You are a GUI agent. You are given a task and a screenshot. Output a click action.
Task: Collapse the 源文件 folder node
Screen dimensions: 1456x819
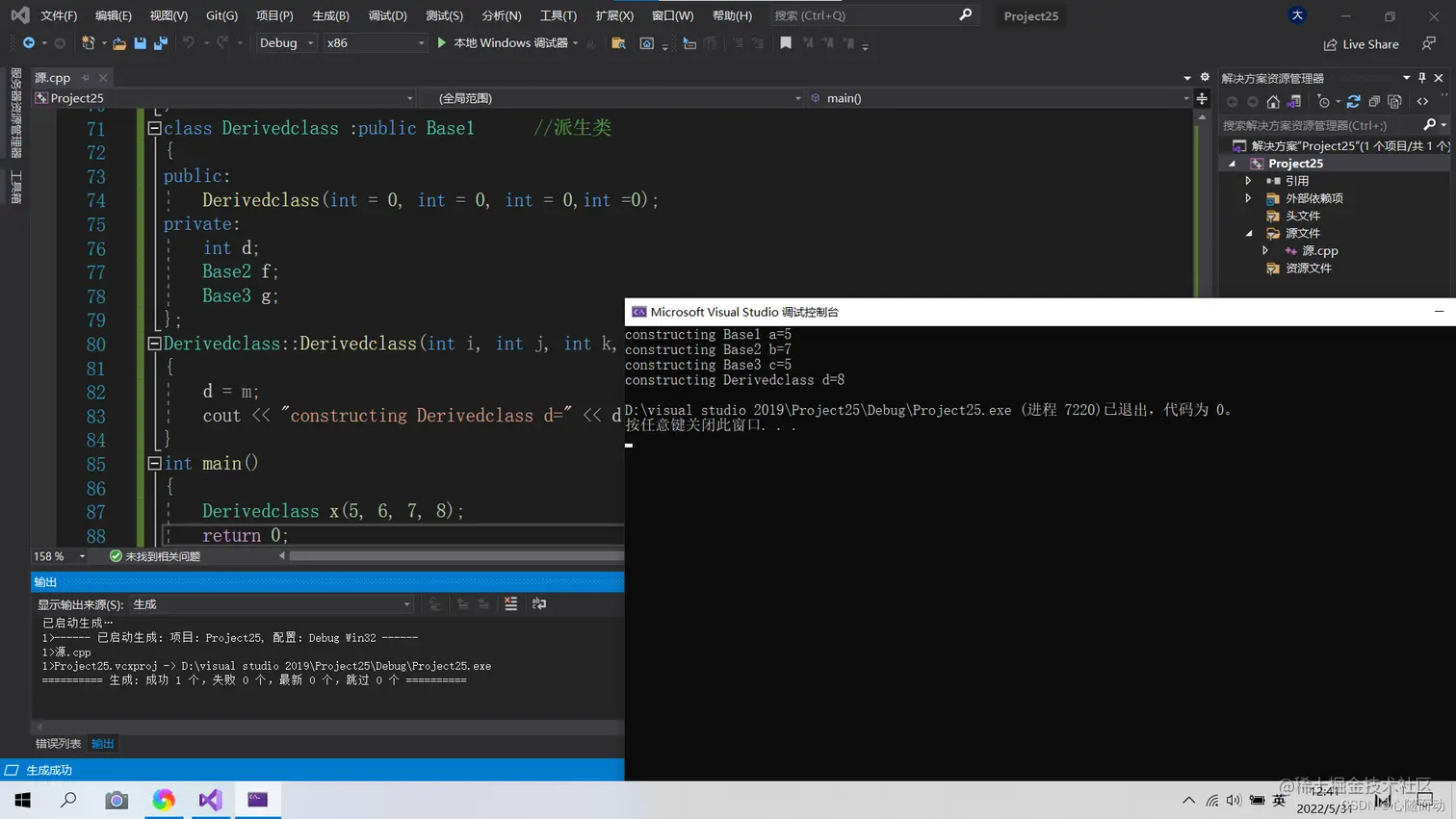(1249, 233)
